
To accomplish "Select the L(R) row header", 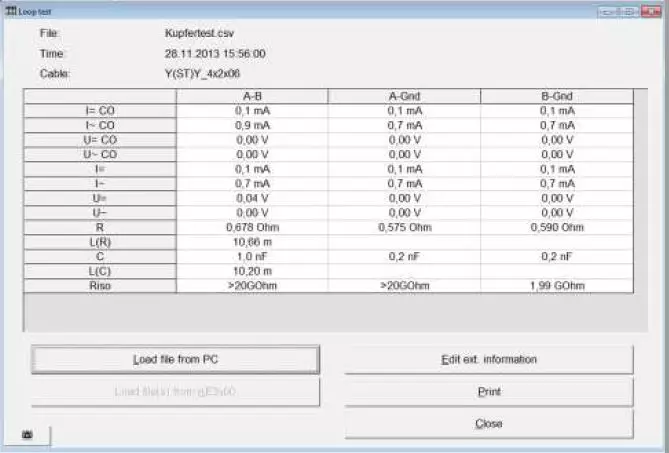I will click(x=100, y=242).
